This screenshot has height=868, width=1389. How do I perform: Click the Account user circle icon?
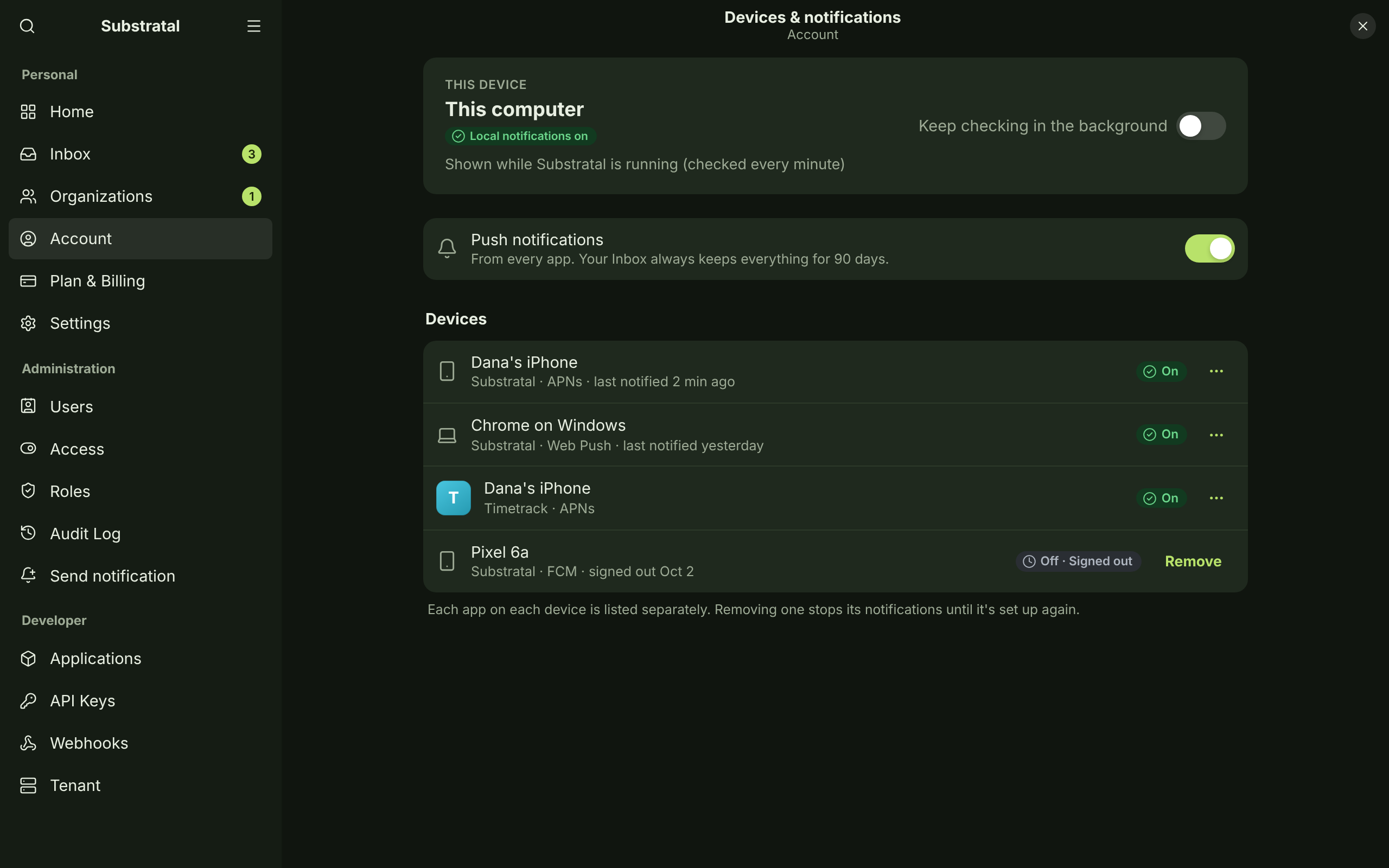(28, 239)
